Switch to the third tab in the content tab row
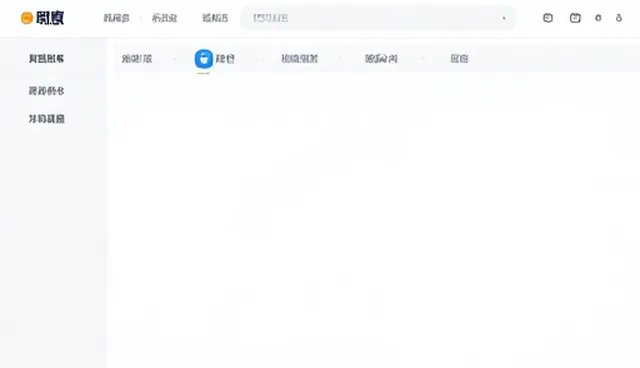 [x=299, y=59]
